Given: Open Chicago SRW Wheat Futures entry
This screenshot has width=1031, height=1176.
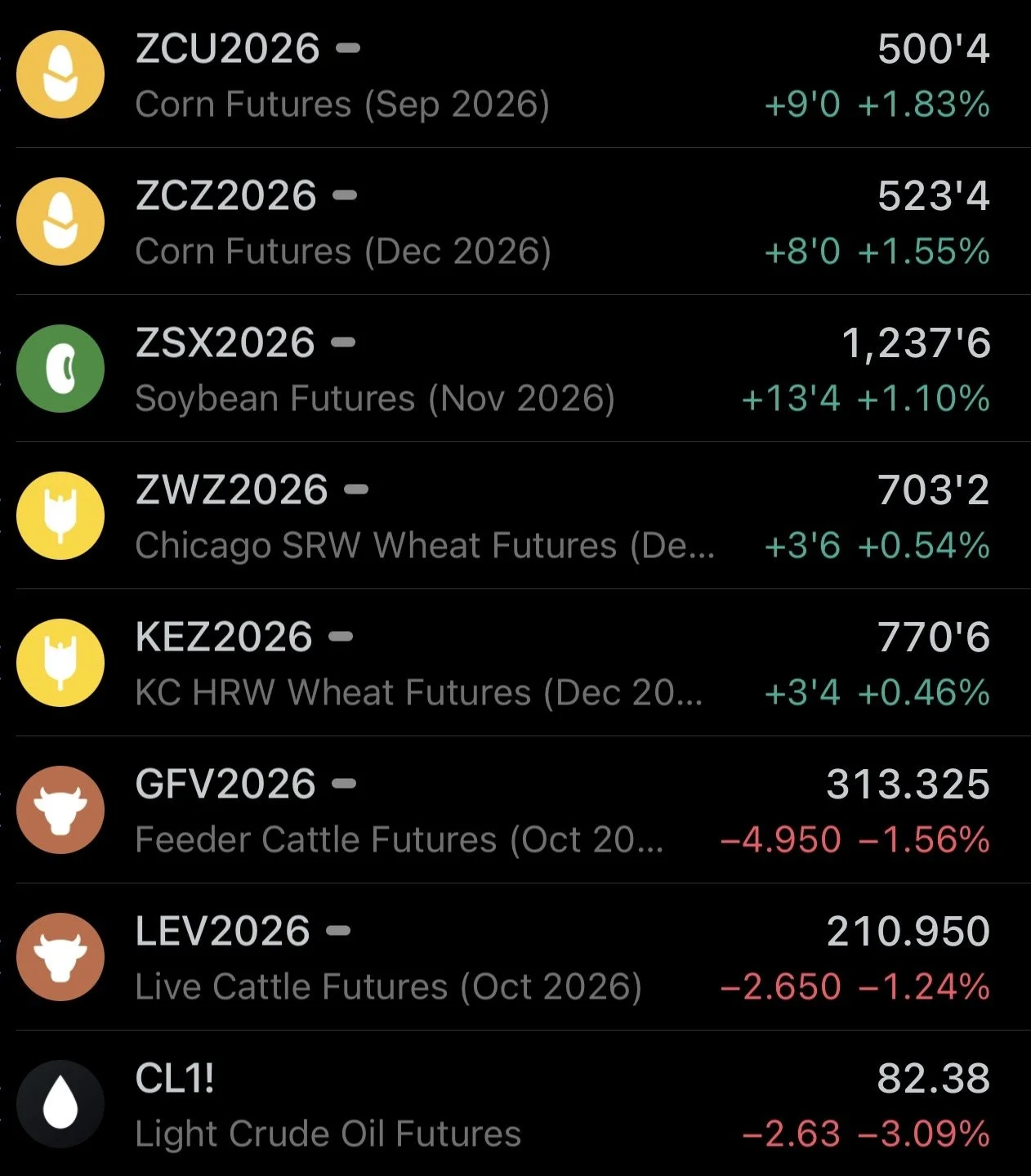Looking at the screenshot, I should [523, 516].
